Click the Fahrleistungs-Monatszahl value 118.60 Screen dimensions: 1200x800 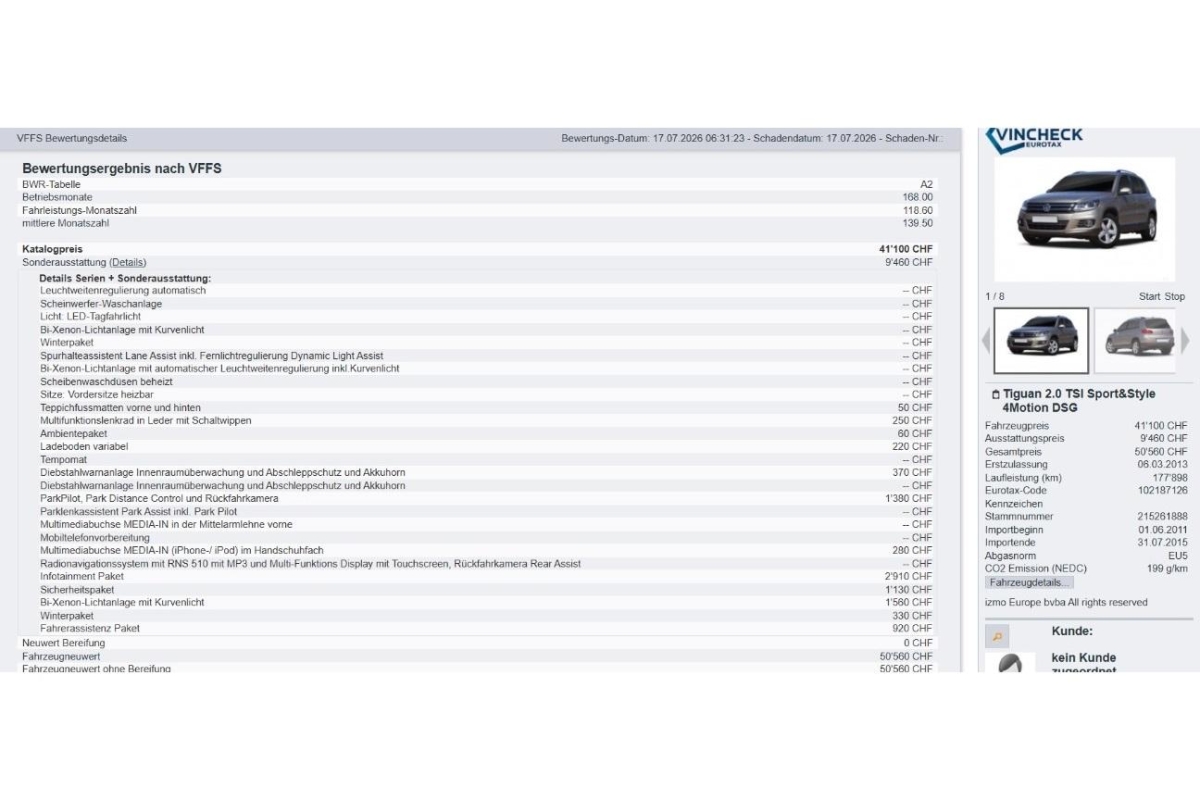coord(917,210)
